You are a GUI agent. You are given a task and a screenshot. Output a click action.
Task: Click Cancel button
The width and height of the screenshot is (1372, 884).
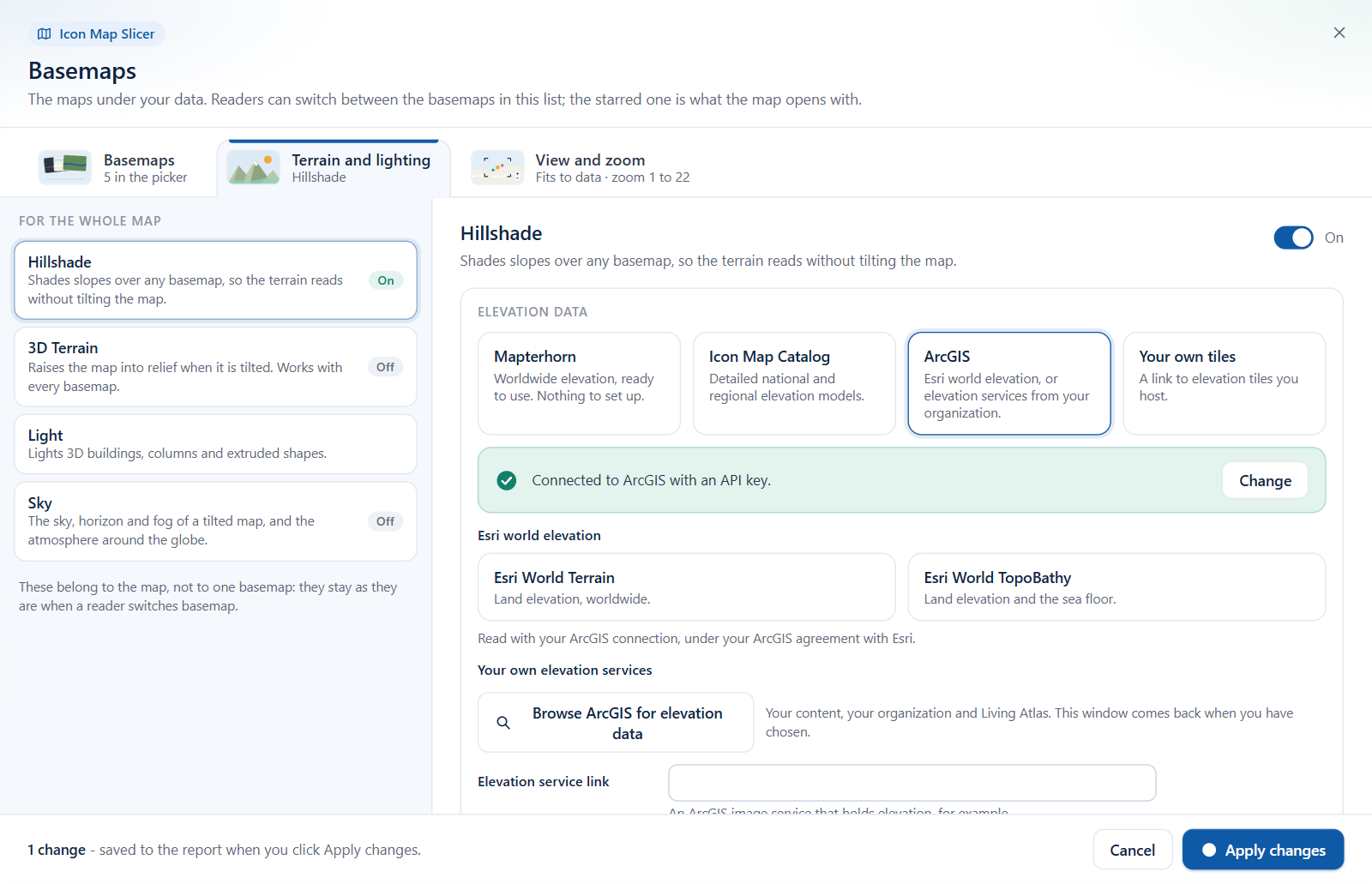(1132, 850)
